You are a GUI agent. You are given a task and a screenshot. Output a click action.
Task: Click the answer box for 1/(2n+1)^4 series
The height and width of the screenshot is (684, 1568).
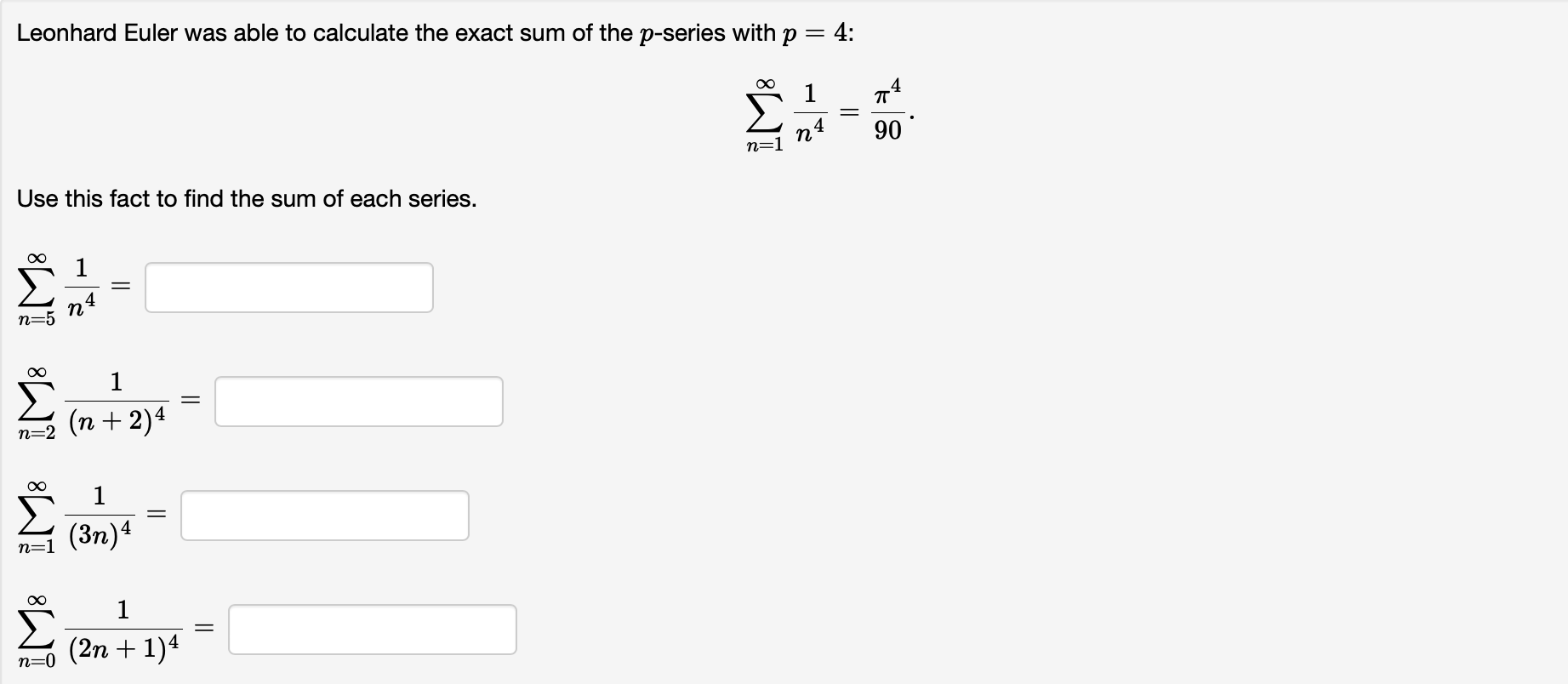pos(373,630)
